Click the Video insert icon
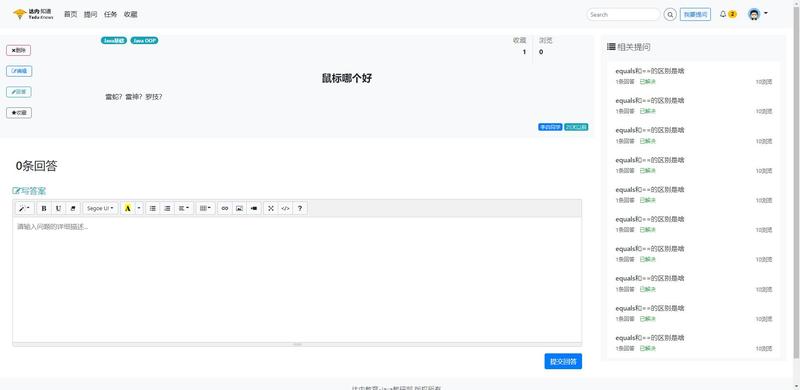 point(254,208)
